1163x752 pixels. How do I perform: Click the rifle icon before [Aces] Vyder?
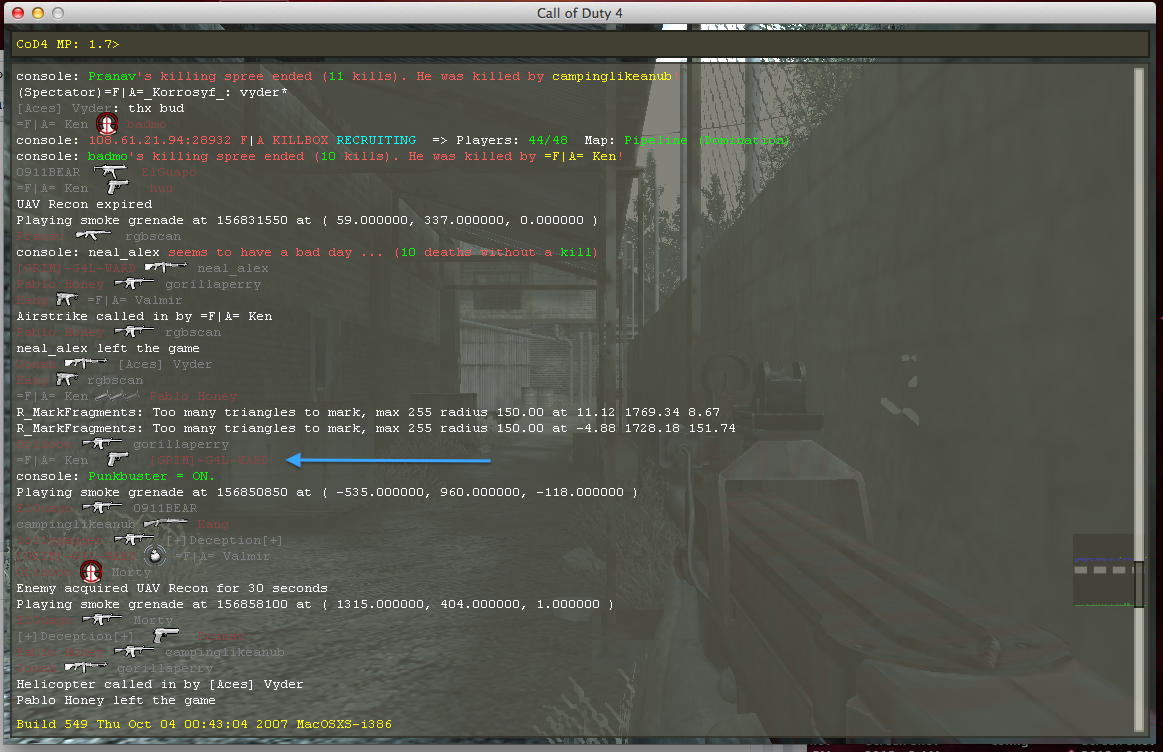(85, 363)
